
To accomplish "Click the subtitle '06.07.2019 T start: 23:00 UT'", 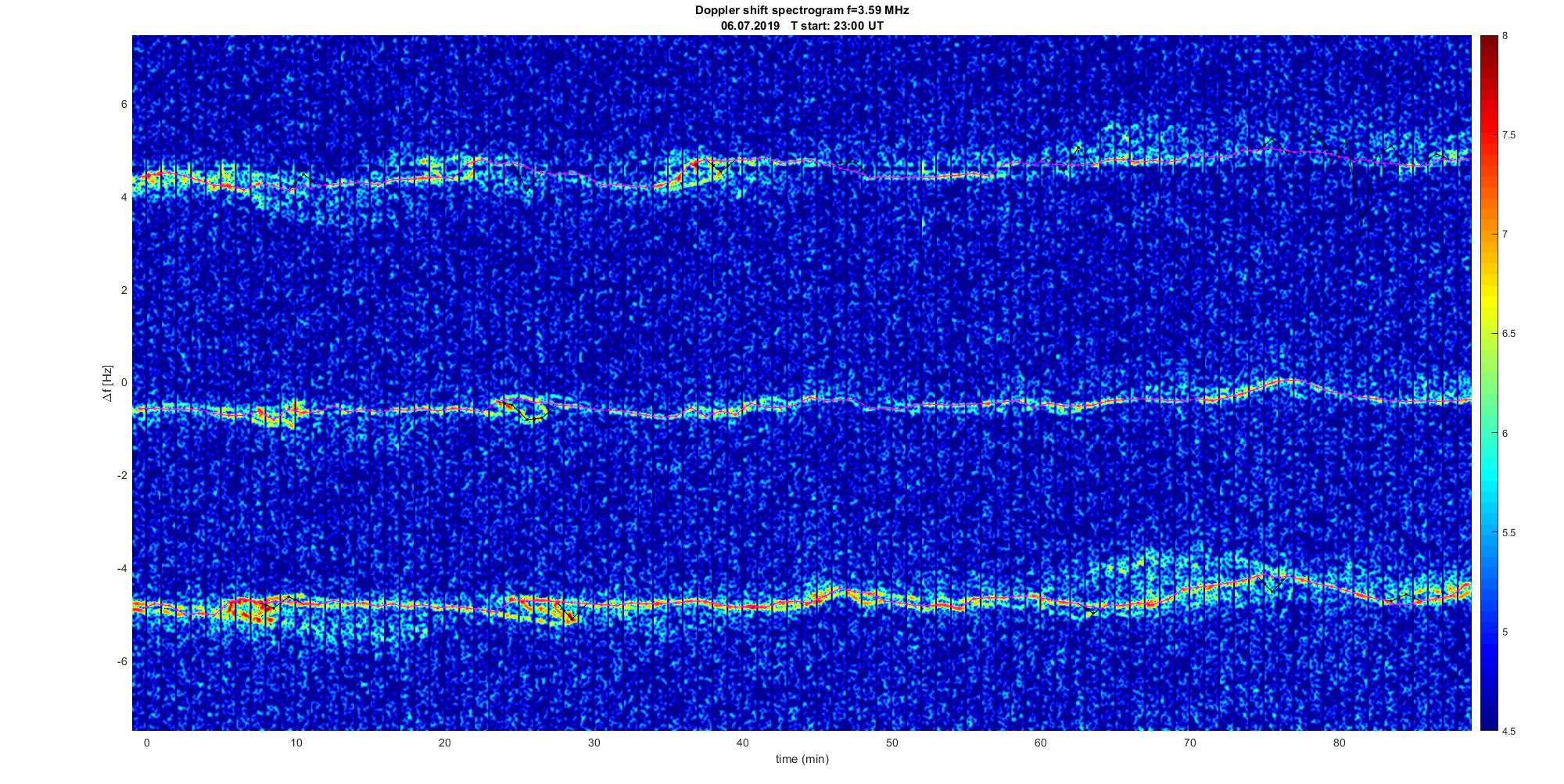I will [x=802, y=26].
